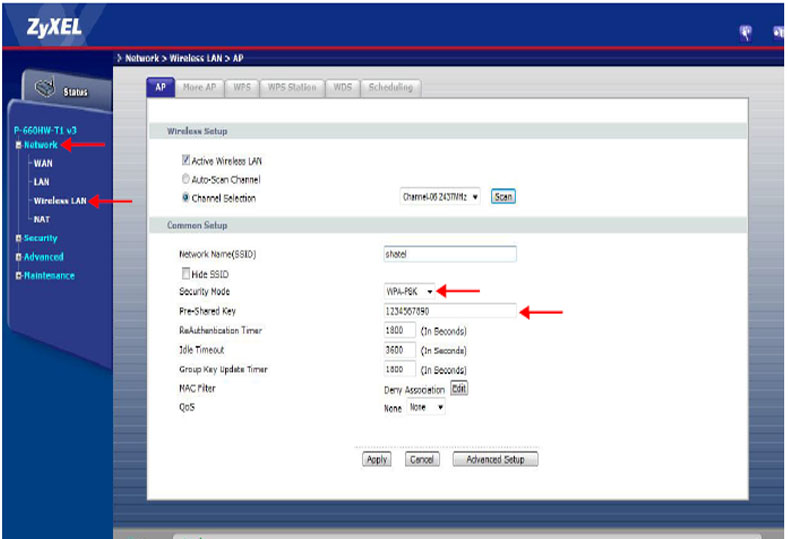Screen dimensions: 788x539
Task: Click the MAC Filter Edit button
Action: pyautogui.click(x=459, y=389)
